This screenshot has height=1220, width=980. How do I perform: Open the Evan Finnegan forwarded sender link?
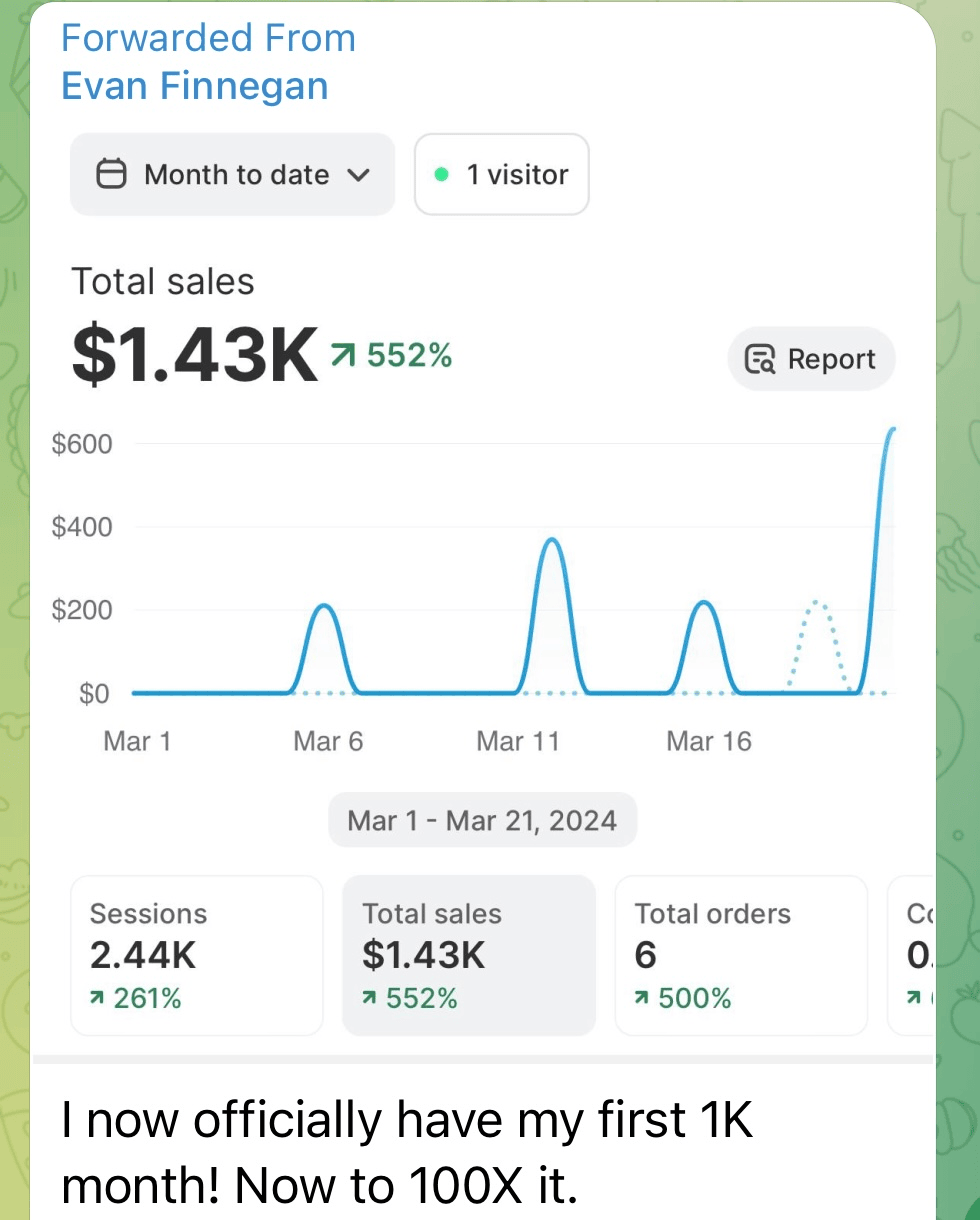point(195,85)
